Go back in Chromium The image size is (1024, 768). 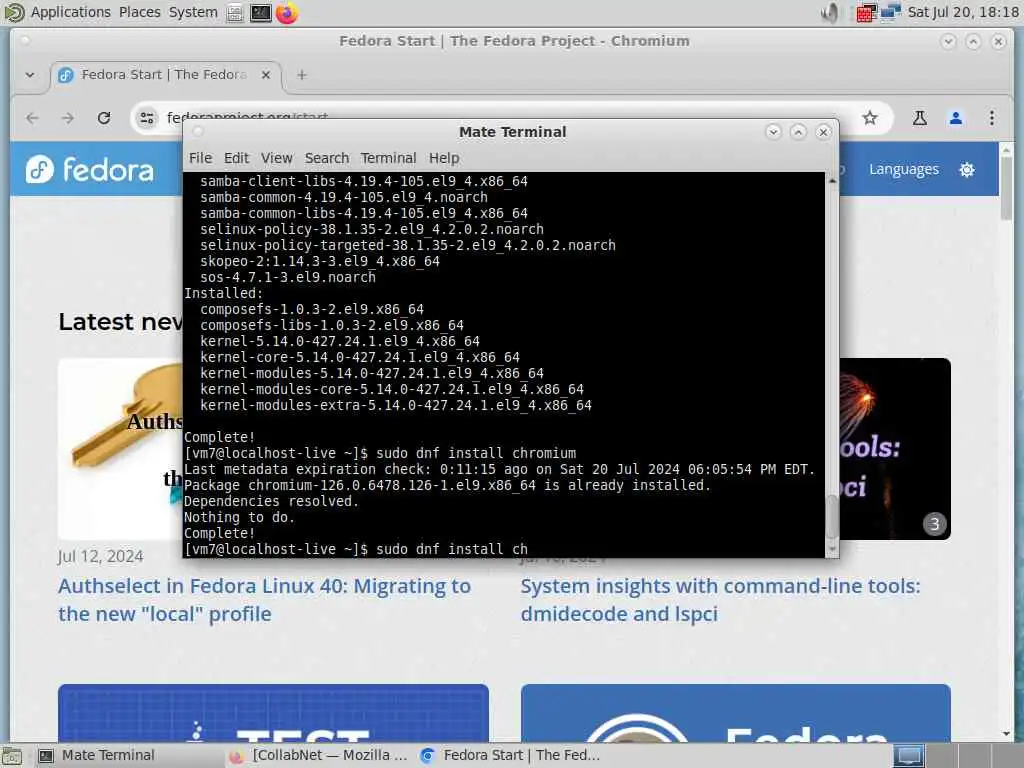point(32,118)
